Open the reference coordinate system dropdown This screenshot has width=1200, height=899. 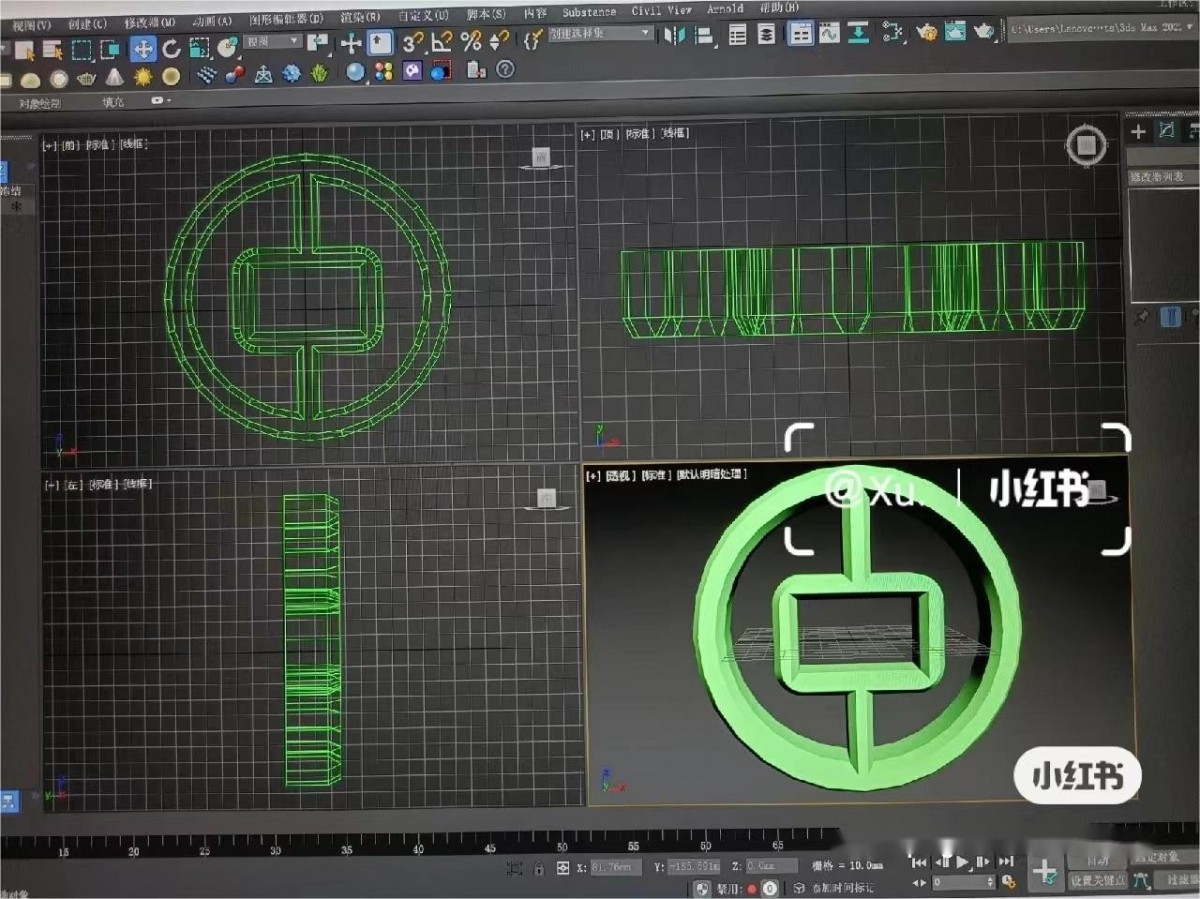pos(274,41)
